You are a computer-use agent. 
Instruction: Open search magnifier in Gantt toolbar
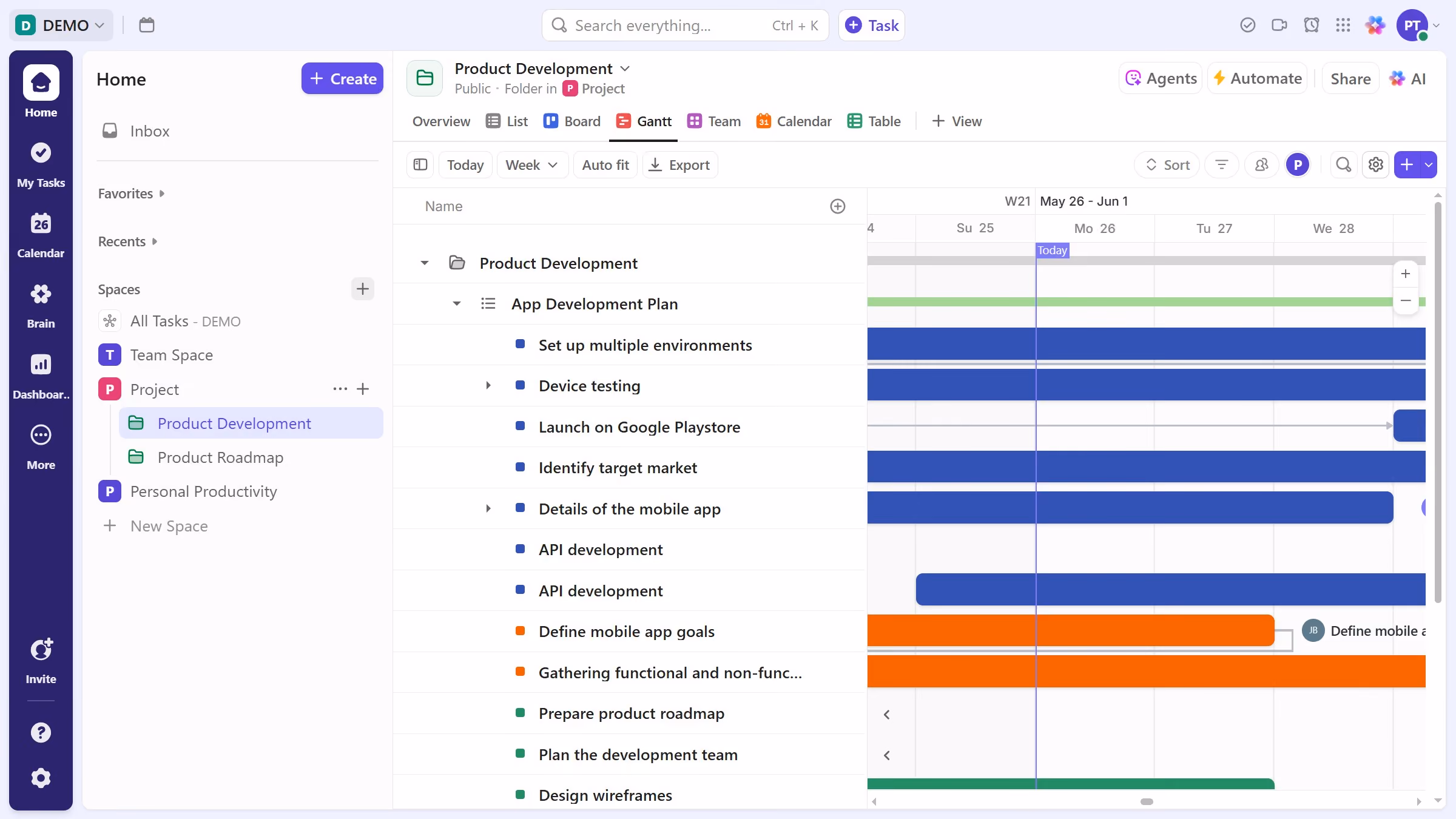1344,164
